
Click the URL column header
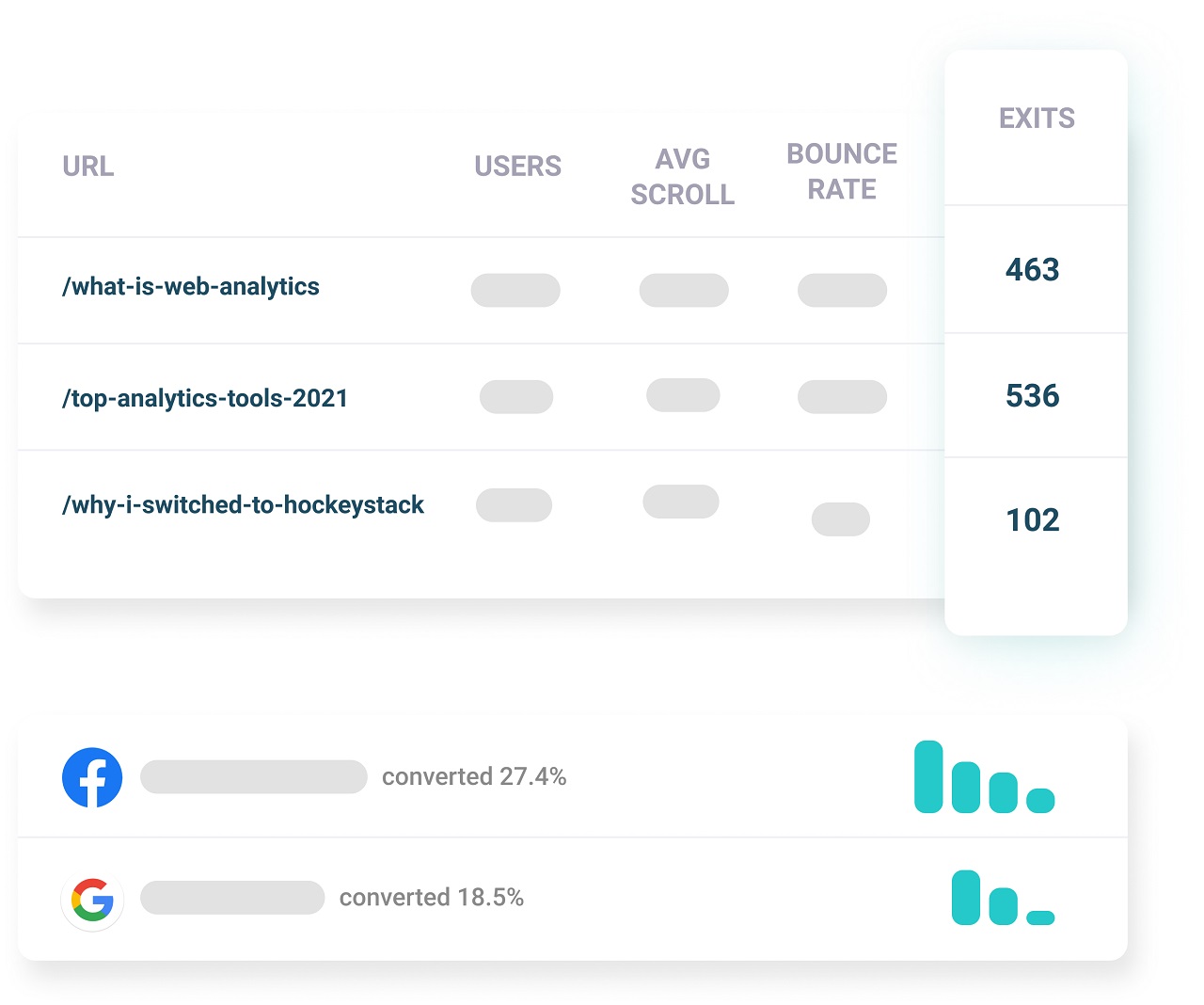[88, 167]
